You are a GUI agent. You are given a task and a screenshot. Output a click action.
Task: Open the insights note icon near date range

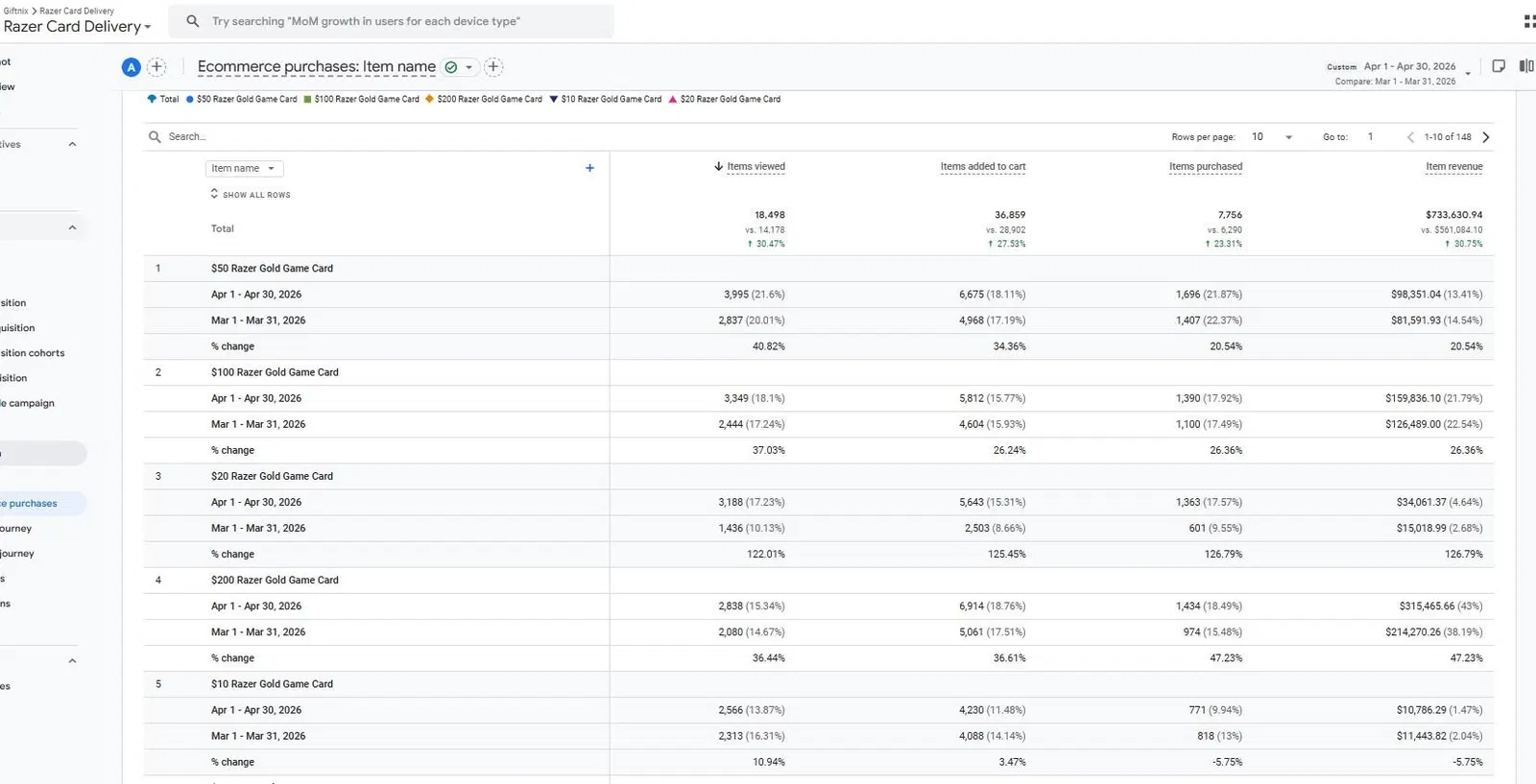pyautogui.click(x=1499, y=66)
